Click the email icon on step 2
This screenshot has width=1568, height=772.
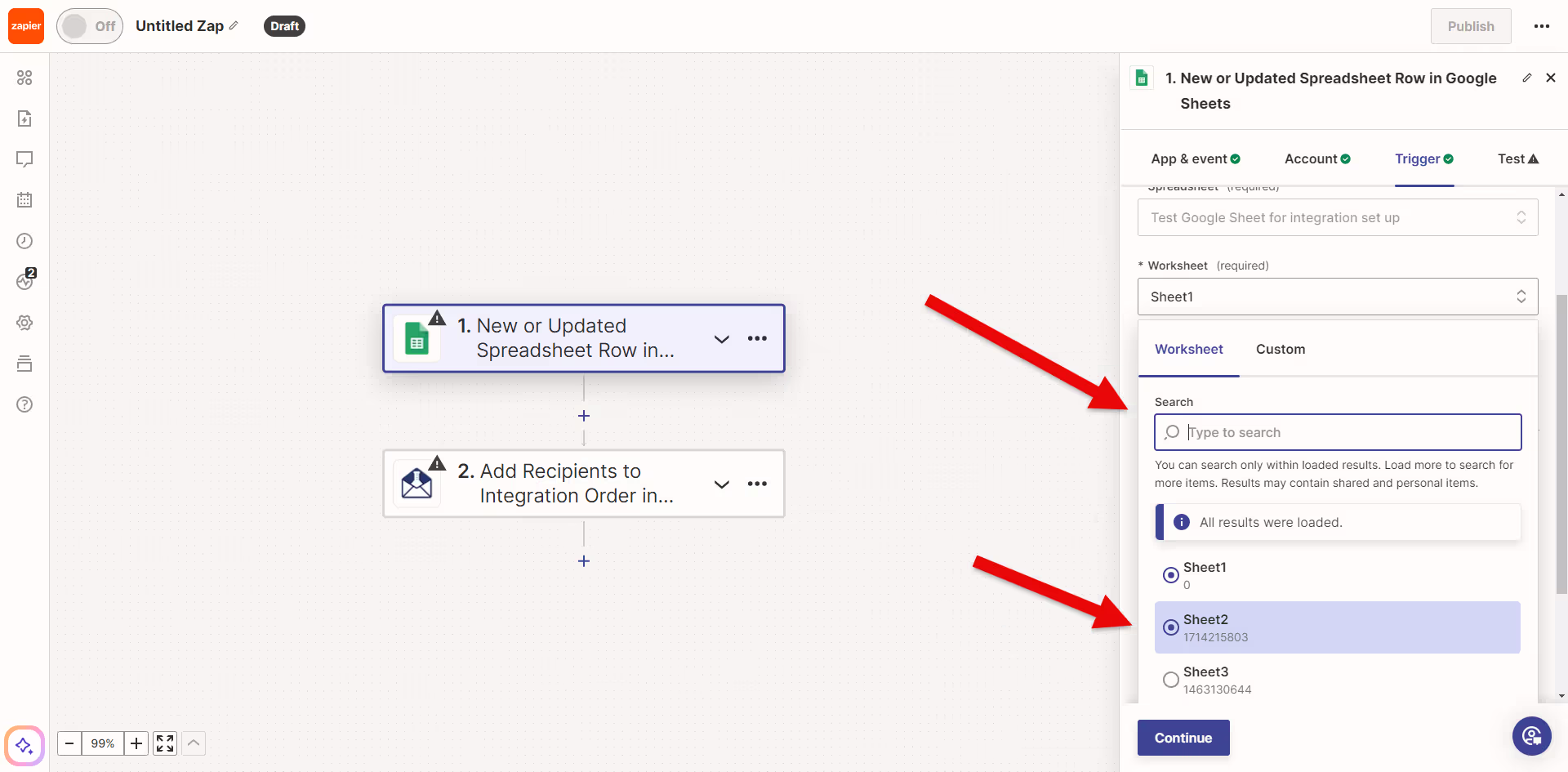click(417, 484)
